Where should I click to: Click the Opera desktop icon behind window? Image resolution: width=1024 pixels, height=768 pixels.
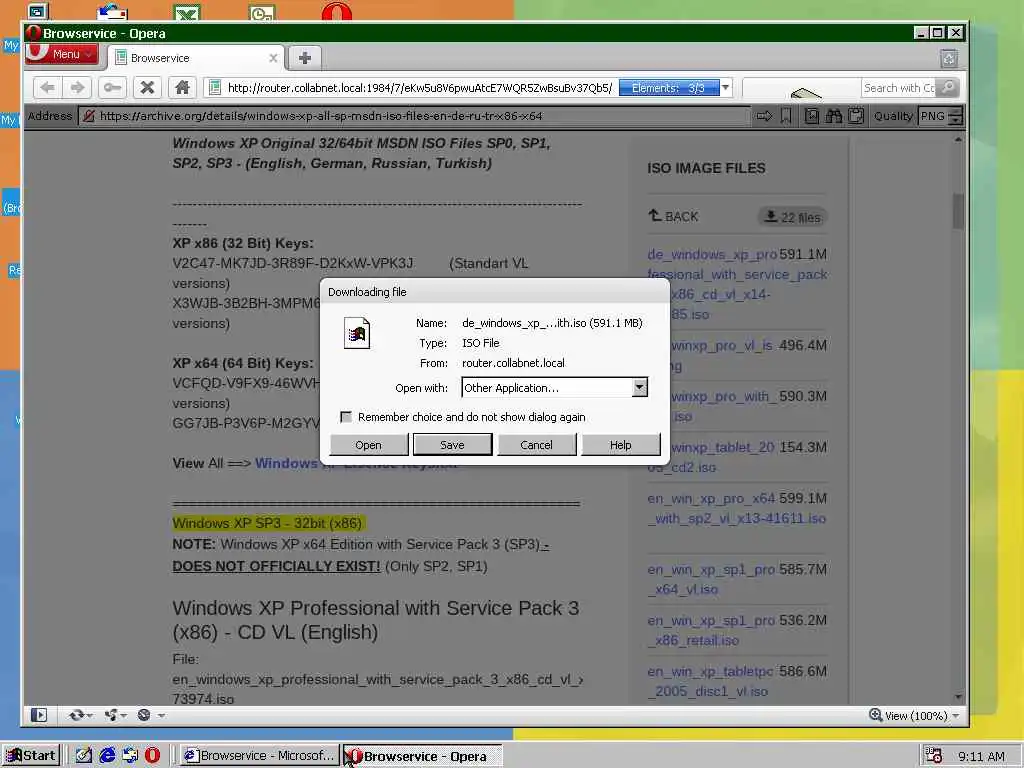pyautogui.click(x=336, y=12)
